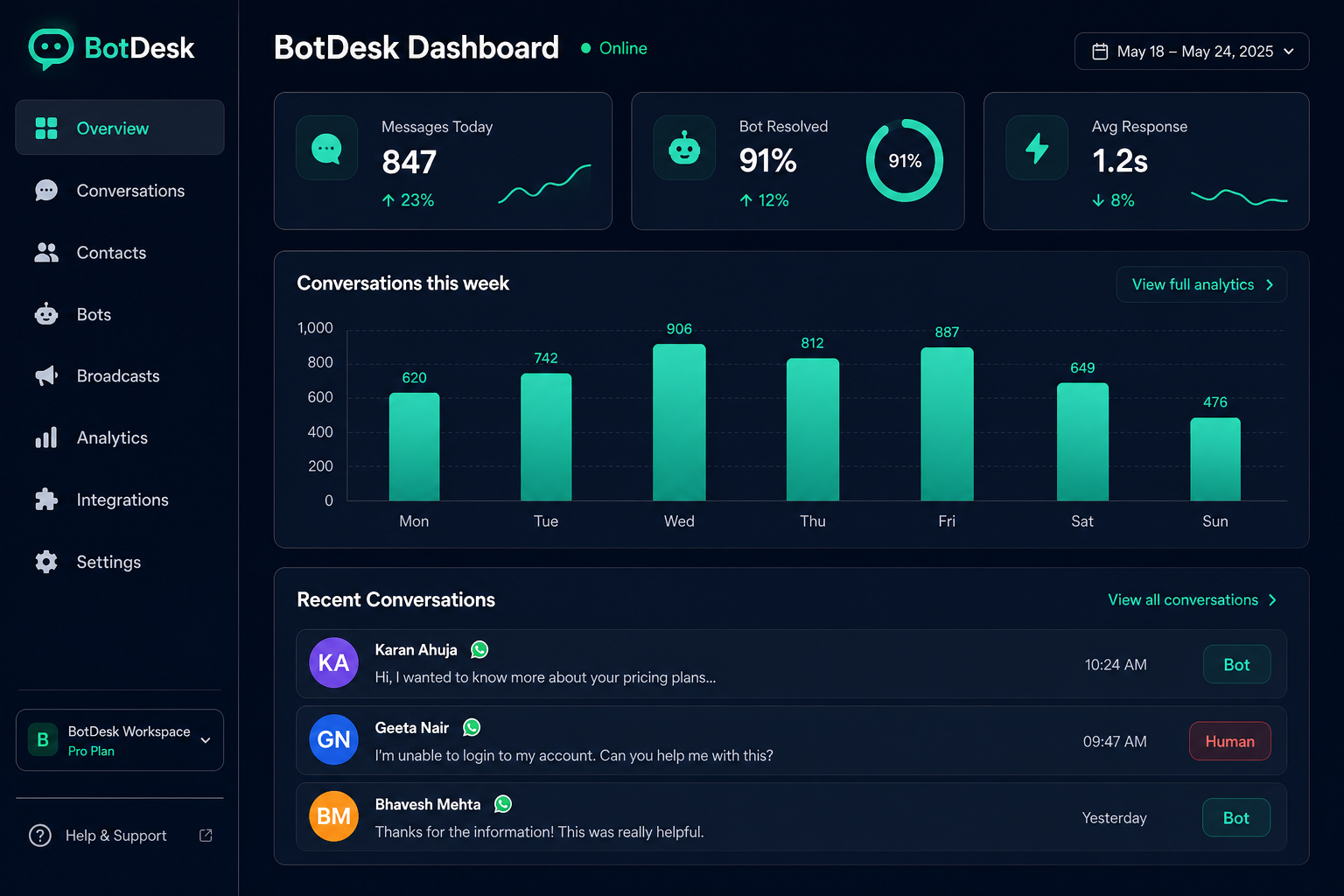The height and width of the screenshot is (896, 1344).
Task: Click WhatsApp icon next to Karan Ahuja
Action: point(479,649)
